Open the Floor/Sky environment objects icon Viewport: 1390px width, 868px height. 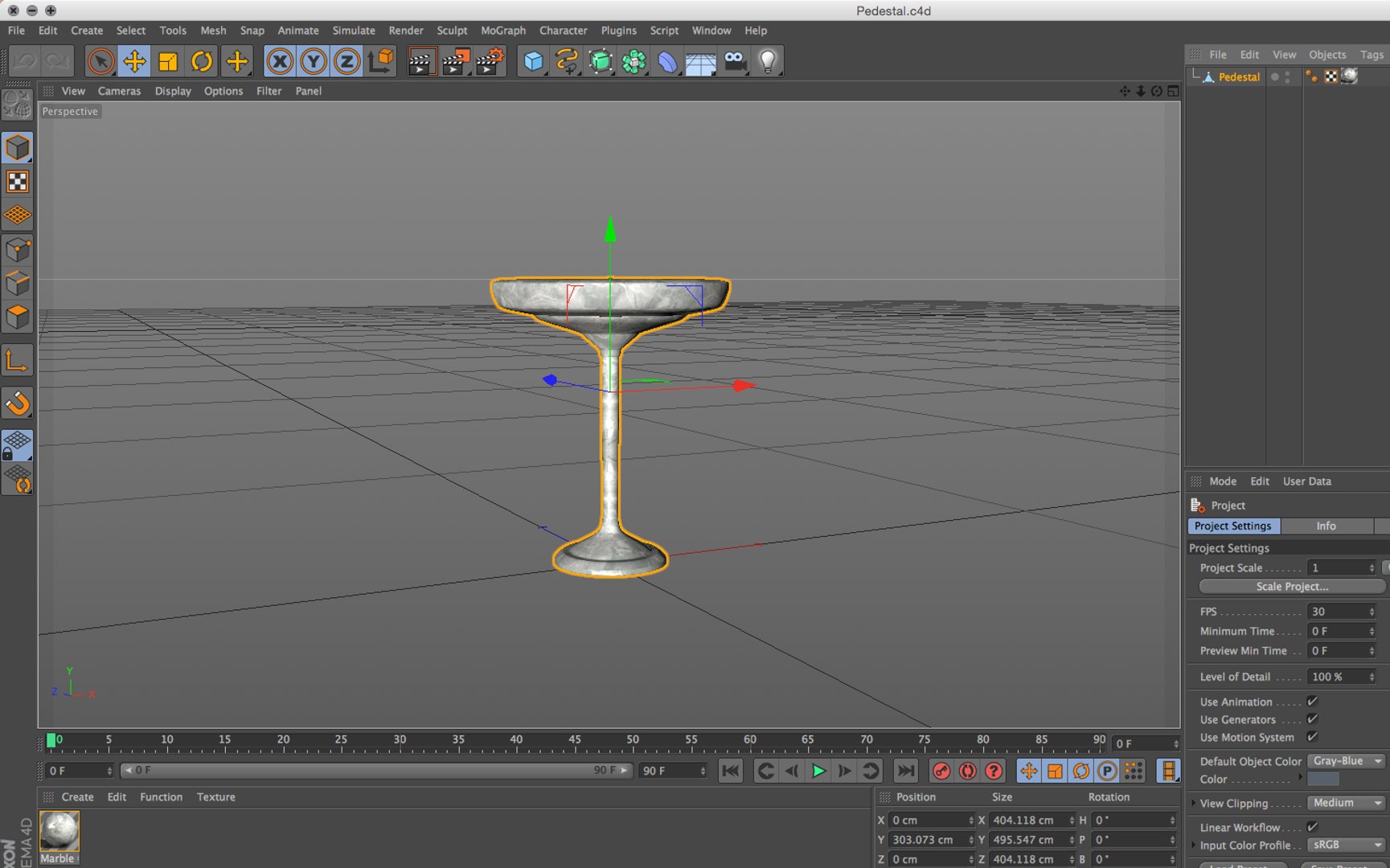click(701, 61)
